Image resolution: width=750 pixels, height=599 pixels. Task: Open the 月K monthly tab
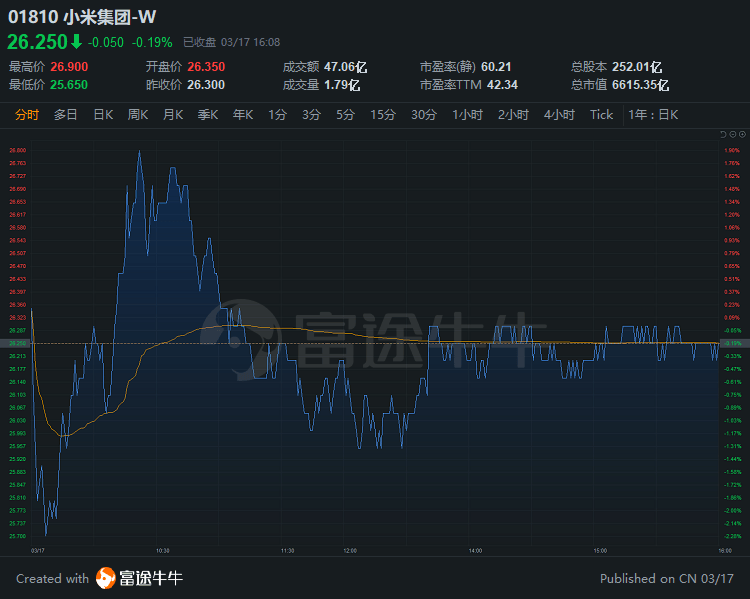pos(173,115)
